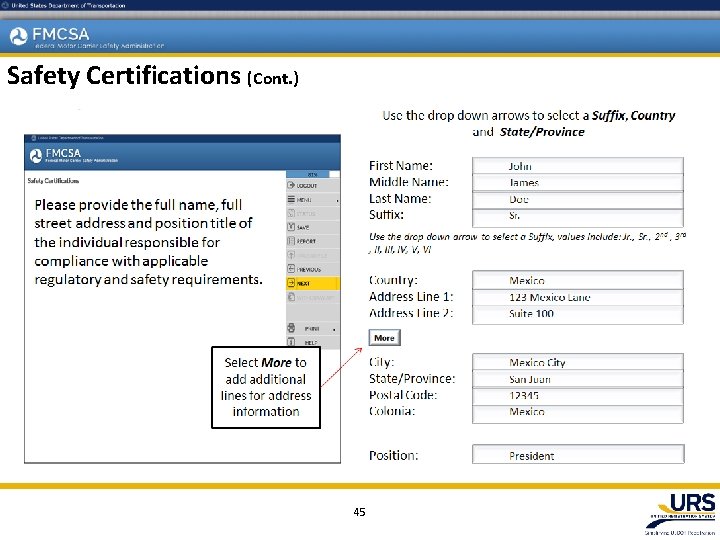Click the City field containing Mexico City
The width and height of the screenshot is (720, 540).
[578, 362]
